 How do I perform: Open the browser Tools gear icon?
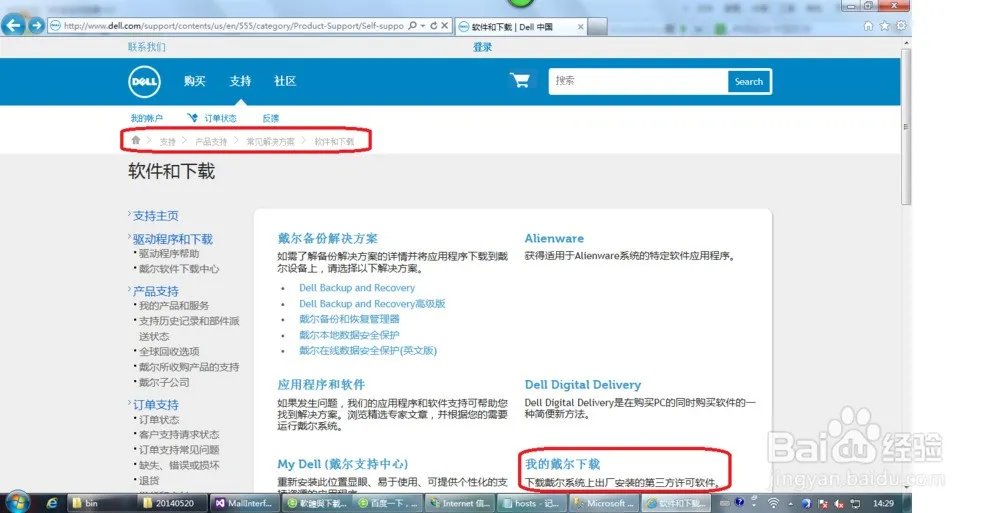(x=901, y=26)
